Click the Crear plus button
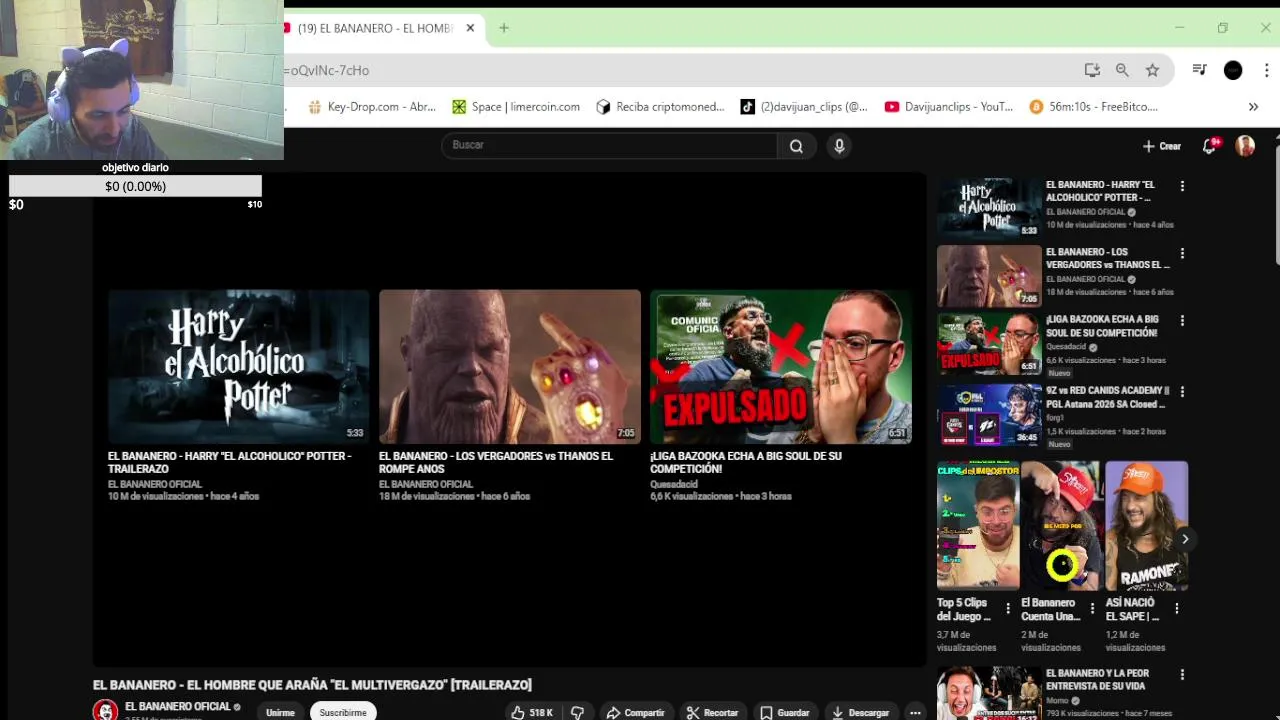1280x720 pixels. 1162,146
